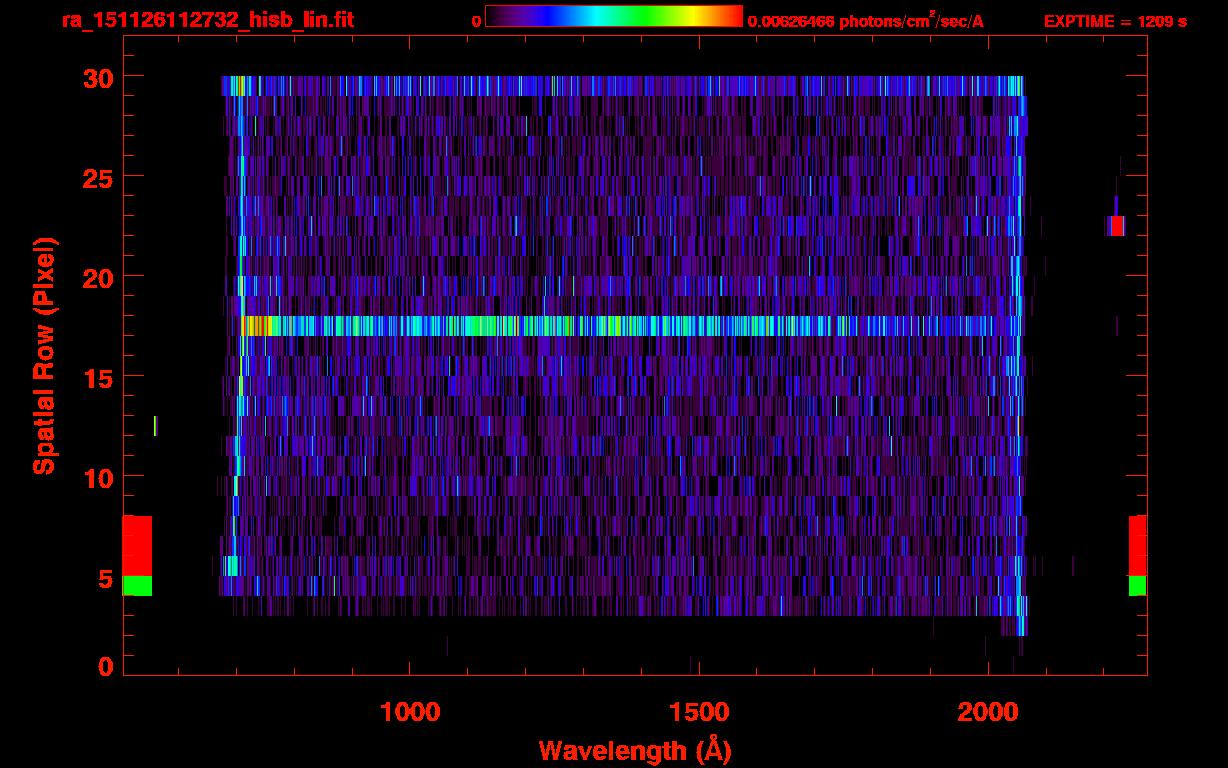Click the file name ra_151126112732_hisb_lin.fit
The height and width of the screenshot is (768, 1228).
coord(207,20)
